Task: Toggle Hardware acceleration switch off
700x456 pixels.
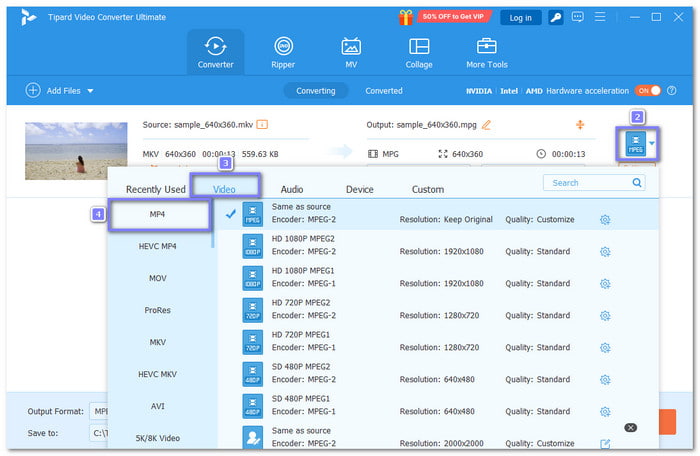Action: pyautogui.click(x=648, y=91)
